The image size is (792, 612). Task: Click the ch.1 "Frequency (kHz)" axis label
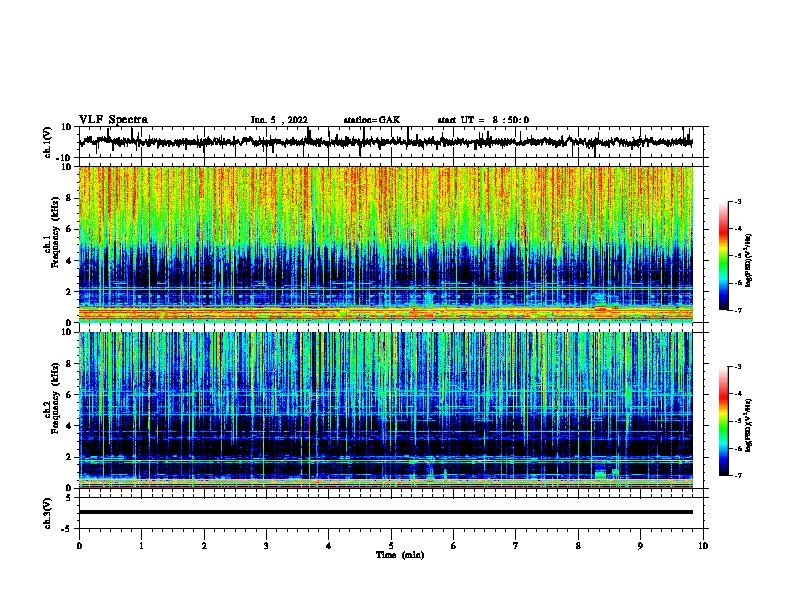[x=56, y=232]
